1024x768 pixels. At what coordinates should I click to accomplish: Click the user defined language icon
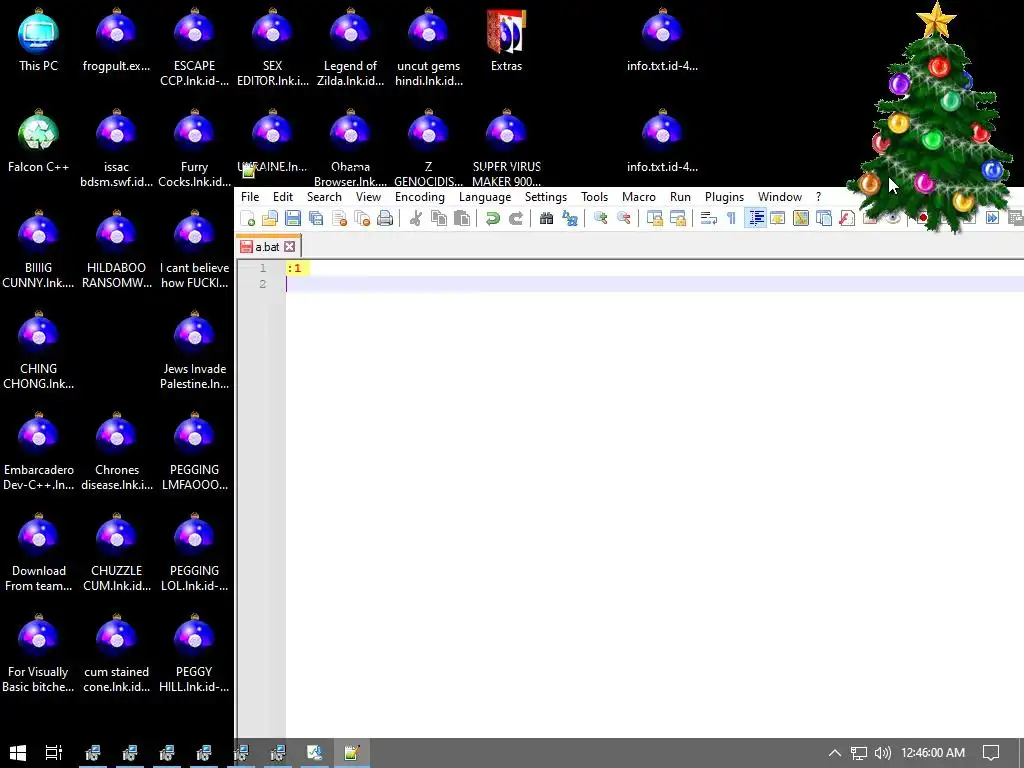[778, 218]
